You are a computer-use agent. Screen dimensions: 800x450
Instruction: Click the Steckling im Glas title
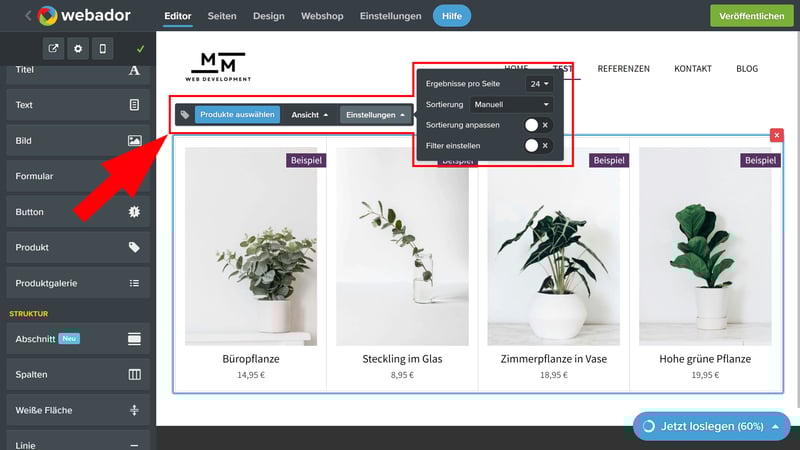pyautogui.click(x=402, y=359)
